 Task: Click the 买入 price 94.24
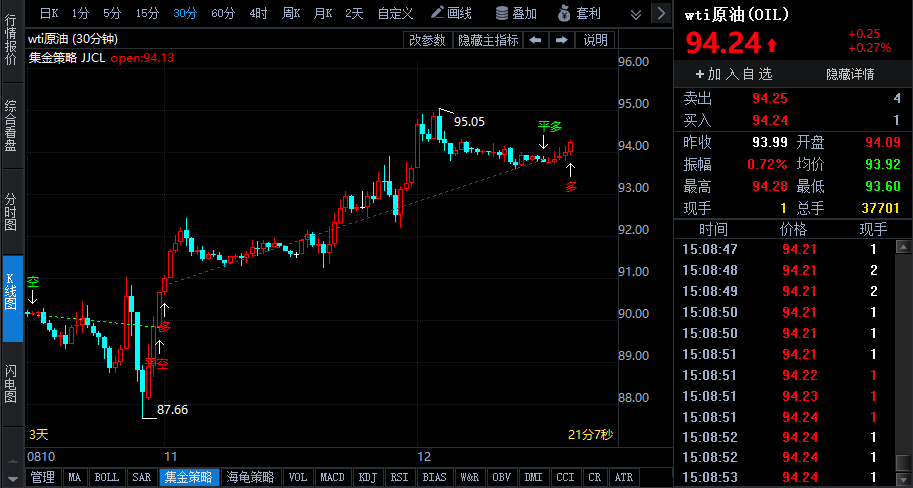point(769,121)
